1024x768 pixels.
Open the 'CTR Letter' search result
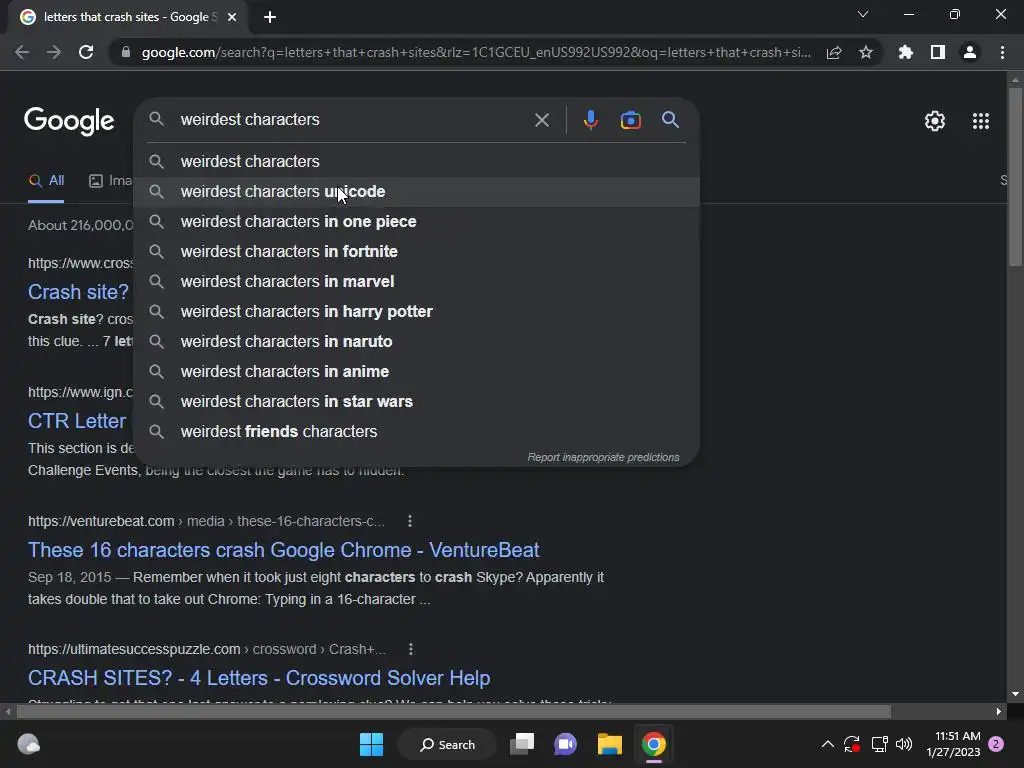coord(77,421)
